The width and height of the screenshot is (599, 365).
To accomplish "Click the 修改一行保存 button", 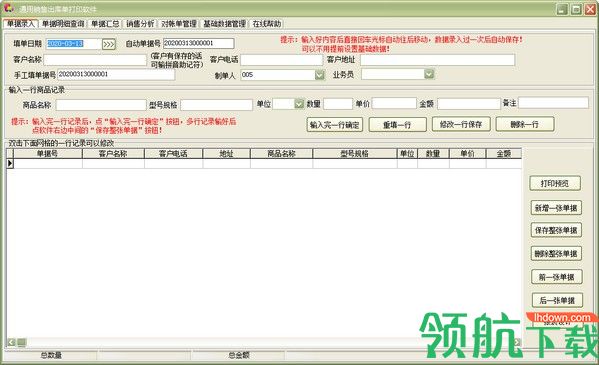I will [461, 124].
